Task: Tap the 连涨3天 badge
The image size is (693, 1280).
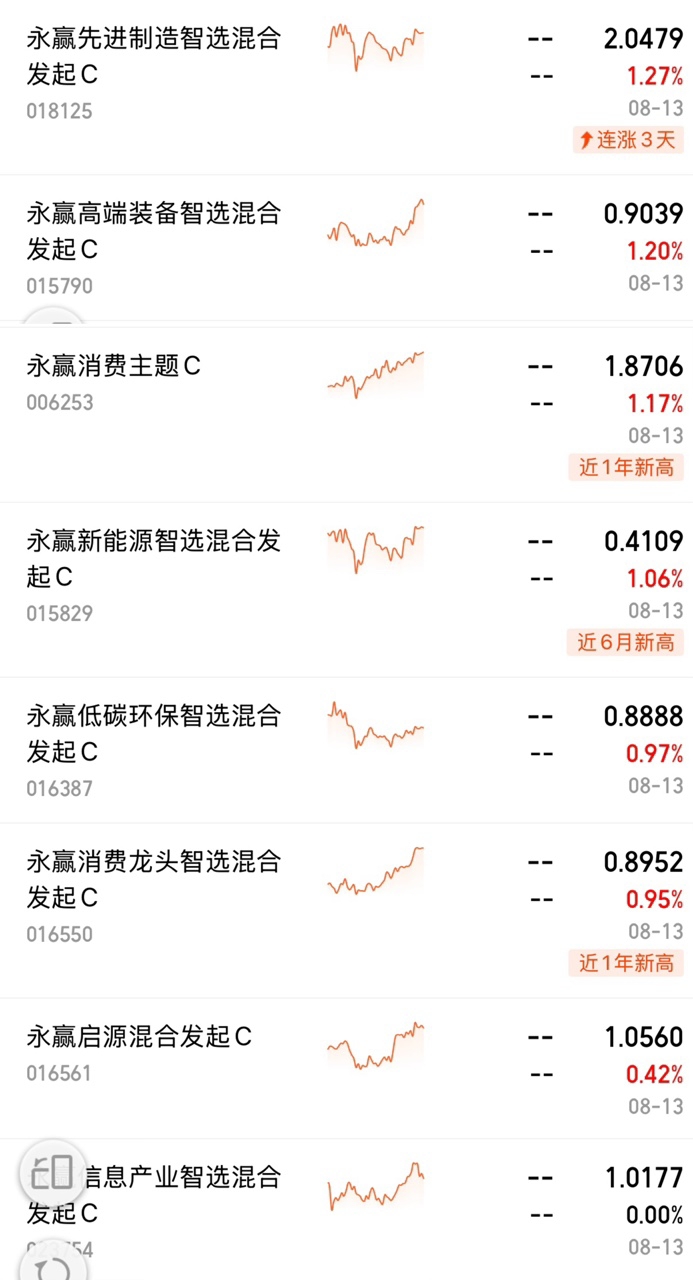Action: [x=628, y=139]
